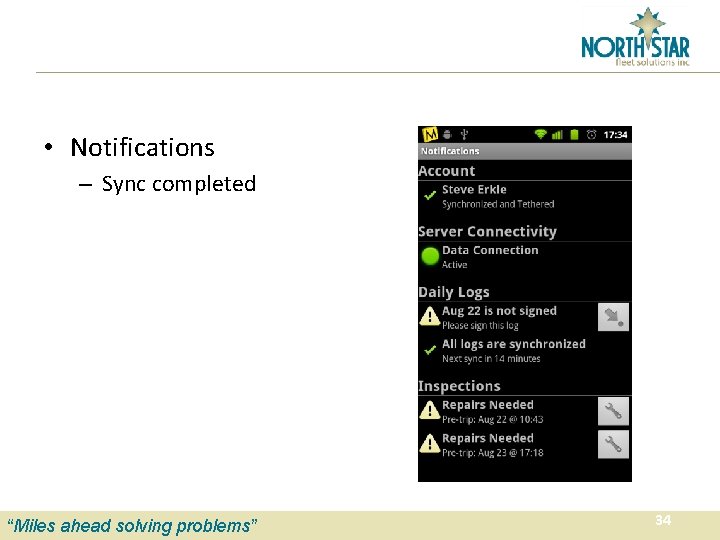Click the 'Miles ahead solving problems' tagline
This screenshot has height=540, width=720.
pos(132,526)
